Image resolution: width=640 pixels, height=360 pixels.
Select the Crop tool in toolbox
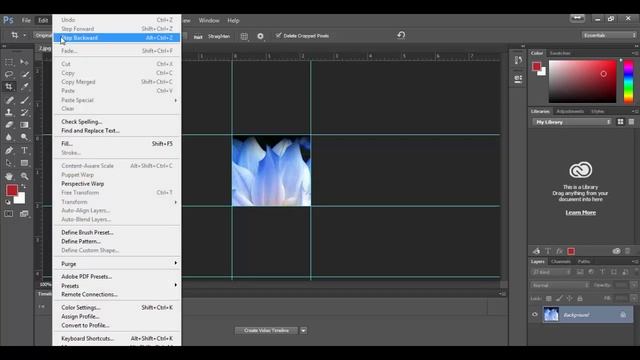(x=9, y=87)
